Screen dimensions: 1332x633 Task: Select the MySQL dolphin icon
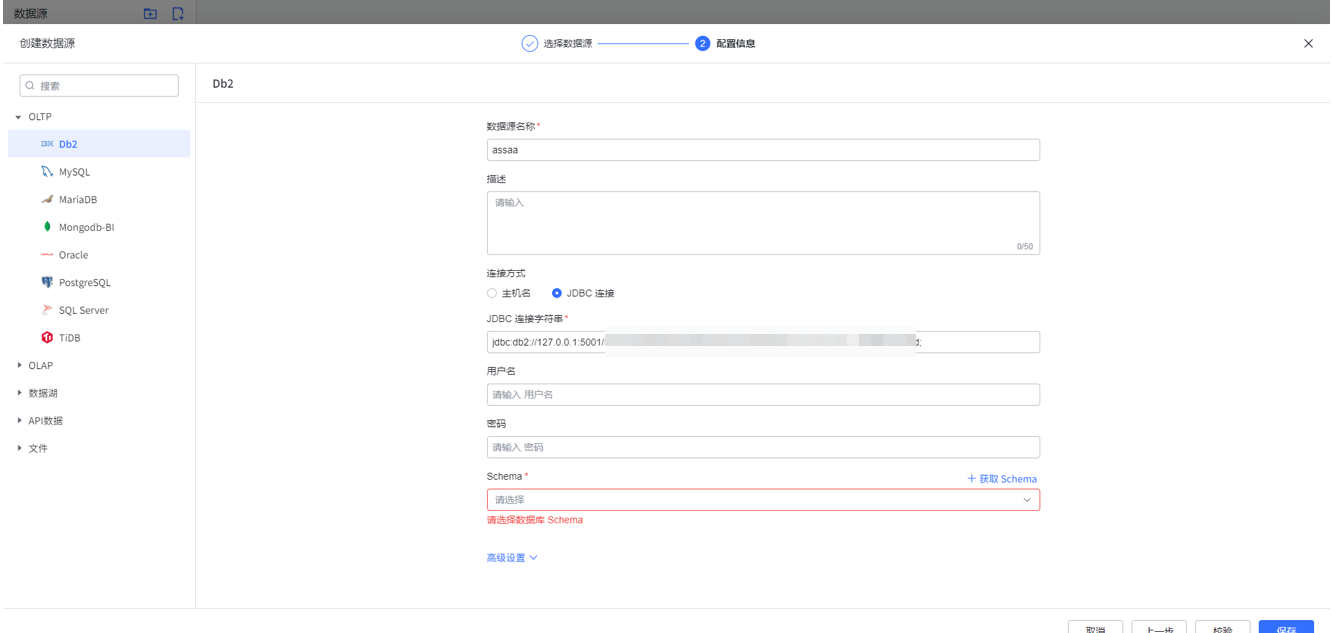46,172
